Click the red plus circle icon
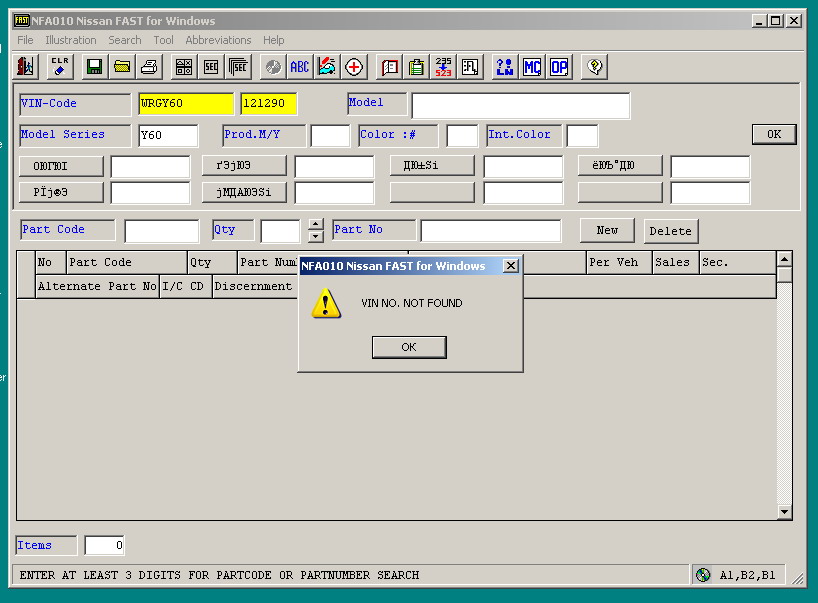This screenshot has height=603, width=818. pyautogui.click(x=354, y=67)
